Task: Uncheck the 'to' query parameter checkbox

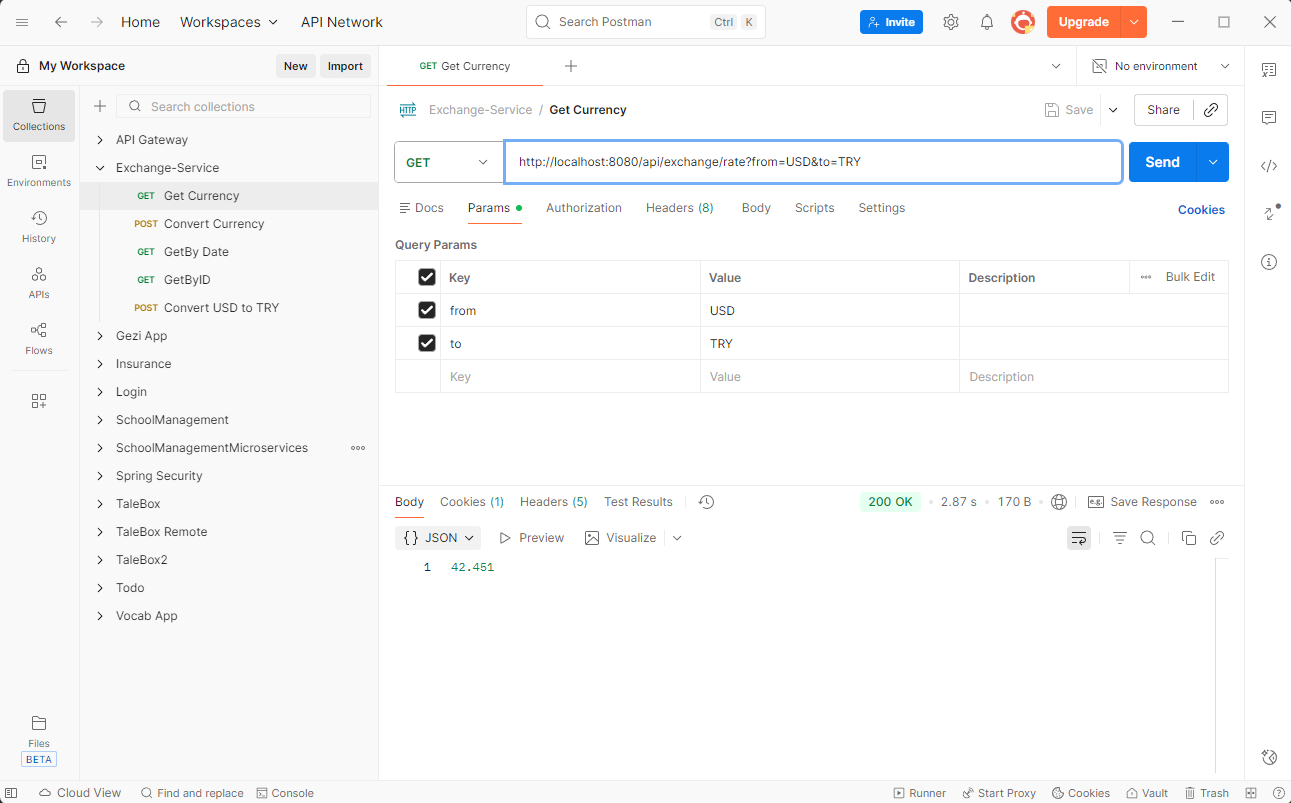Action: [x=427, y=343]
